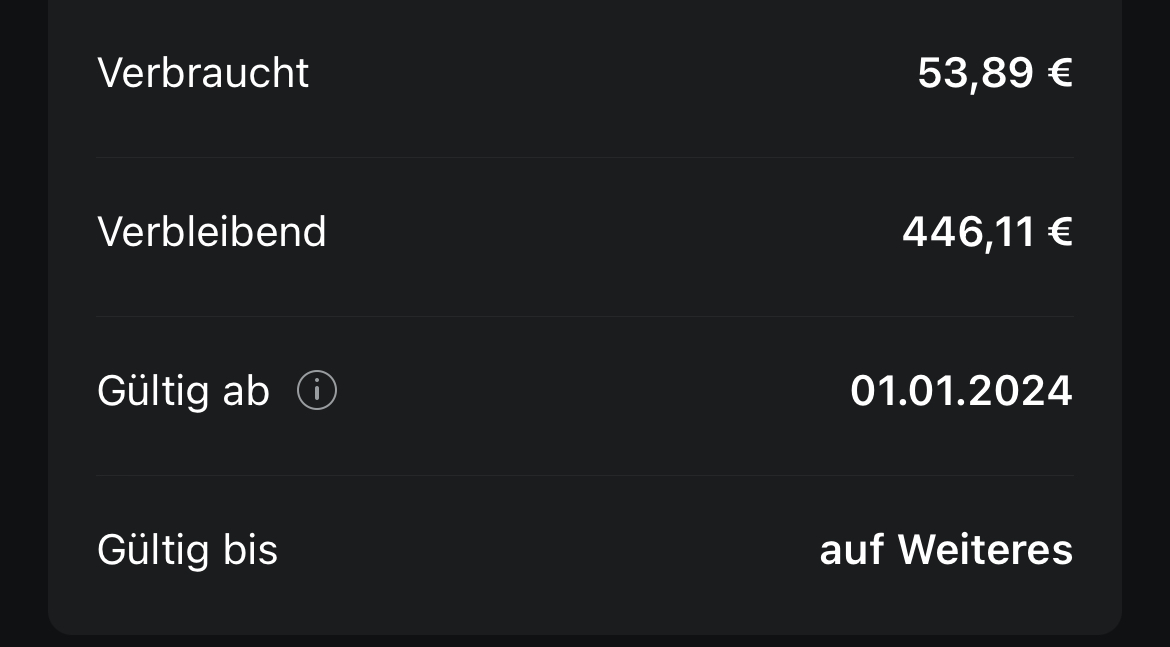Tap the euro sign after 446,11
Image resolution: width=1170 pixels, height=647 pixels.
click(x=1060, y=232)
